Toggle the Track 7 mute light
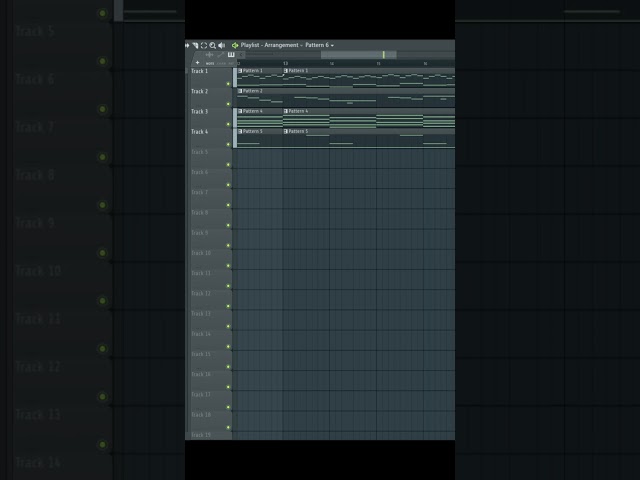 coord(228,205)
